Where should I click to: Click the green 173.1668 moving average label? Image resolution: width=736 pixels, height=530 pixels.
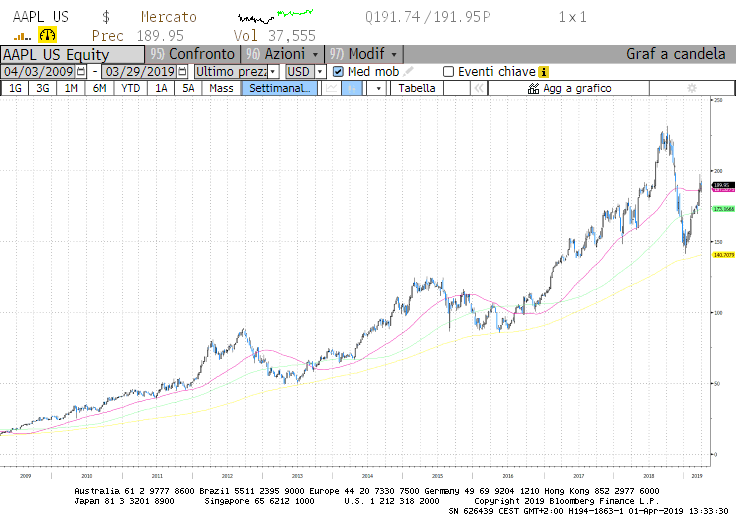pyautogui.click(x=723, y=209)
